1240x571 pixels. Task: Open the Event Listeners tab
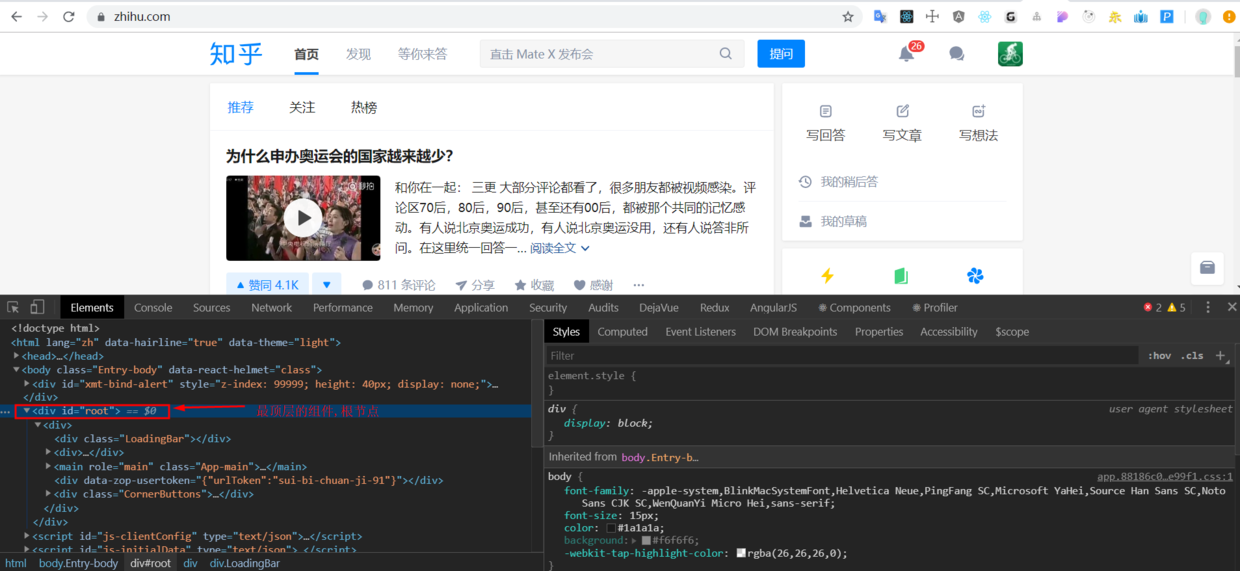click(x=700, y=332)
